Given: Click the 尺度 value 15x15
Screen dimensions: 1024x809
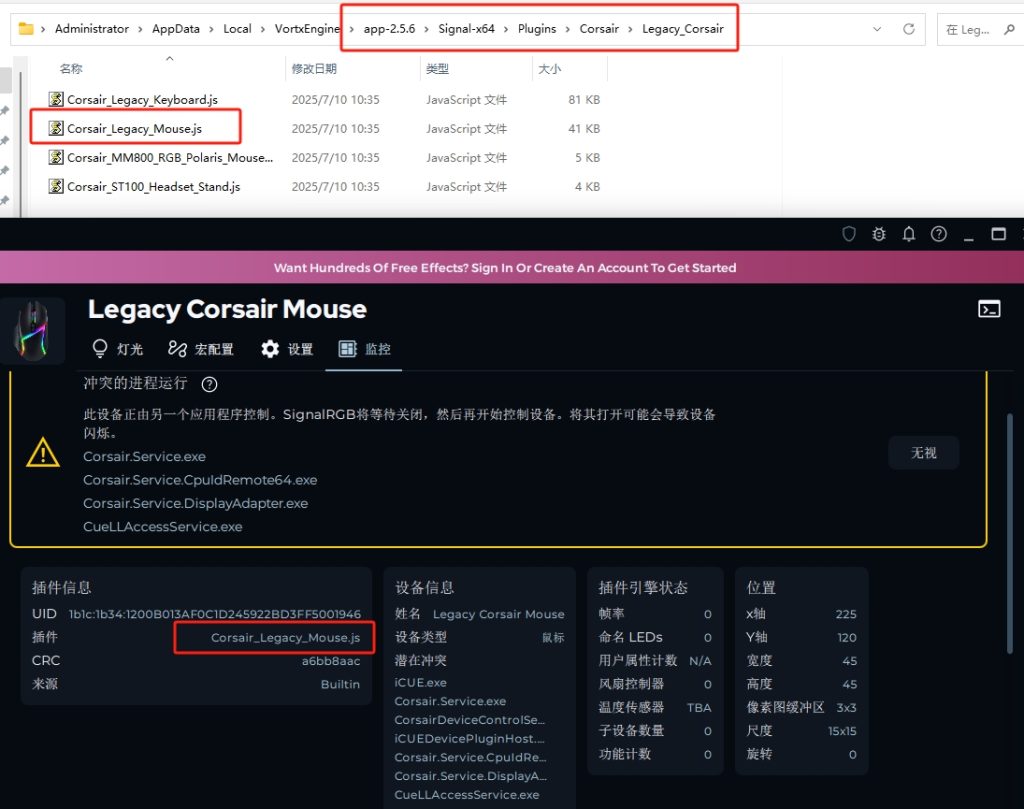Looking at the screenshot, I should pos(842,731).
